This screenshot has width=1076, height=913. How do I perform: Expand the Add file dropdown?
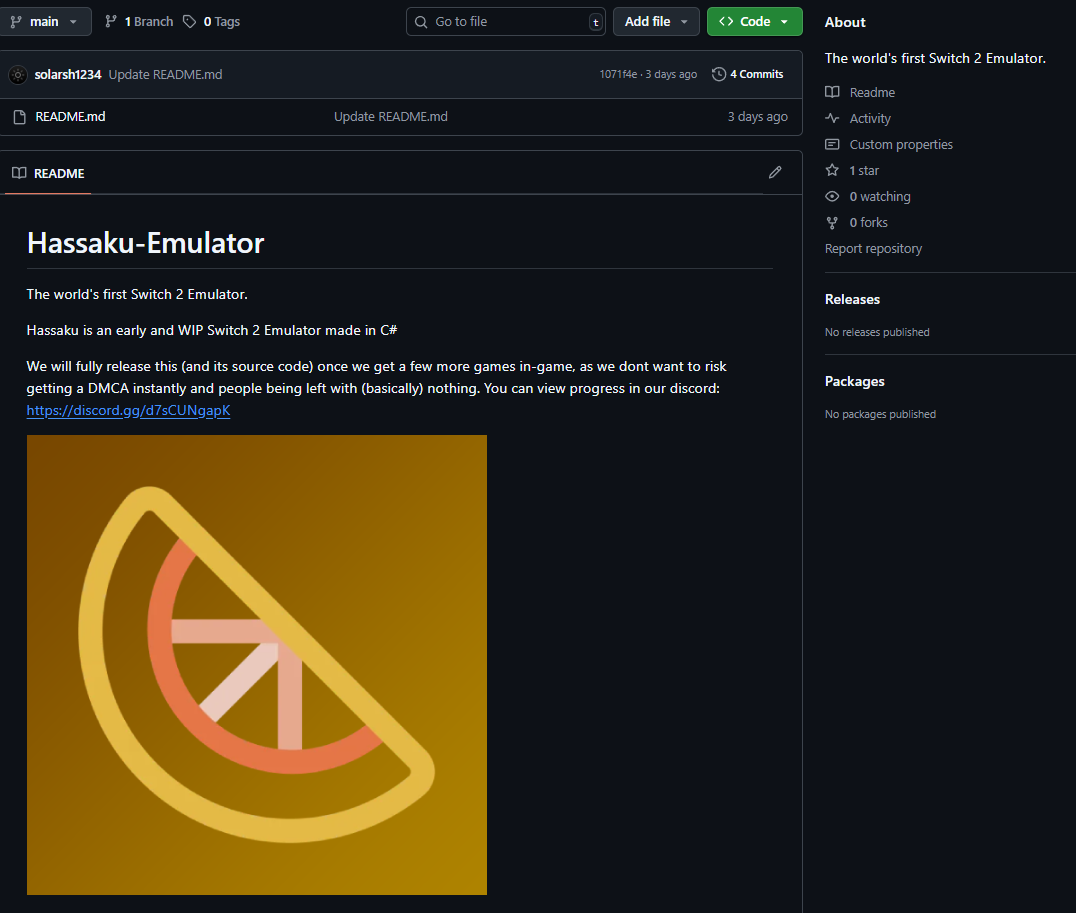(x=656, y=21)
